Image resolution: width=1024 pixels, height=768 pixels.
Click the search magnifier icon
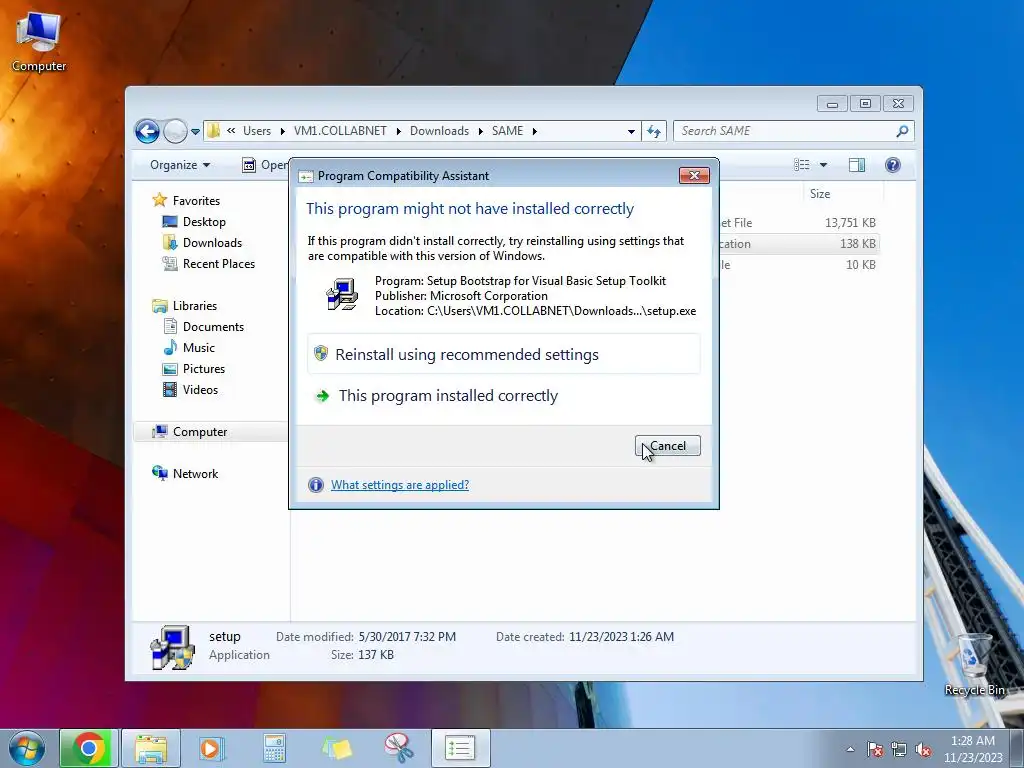(x=903, y=131)
